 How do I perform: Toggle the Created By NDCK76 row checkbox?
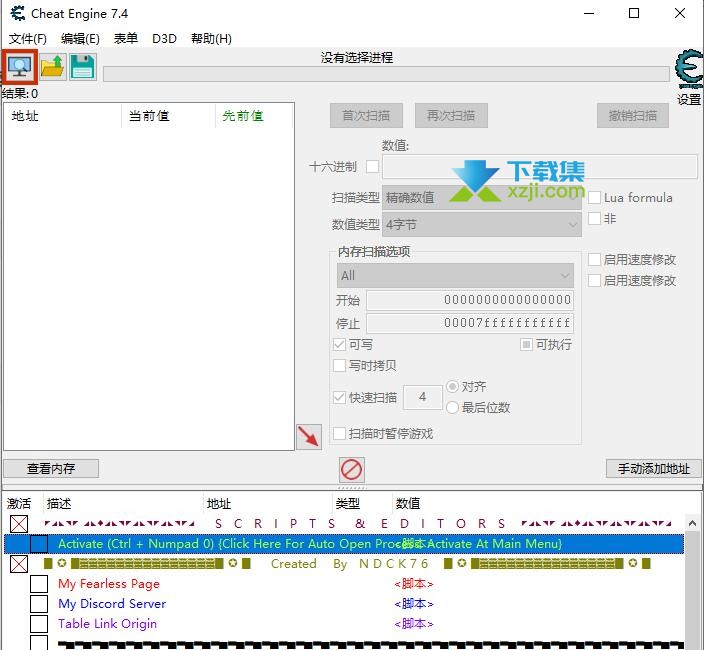point(19,564)
